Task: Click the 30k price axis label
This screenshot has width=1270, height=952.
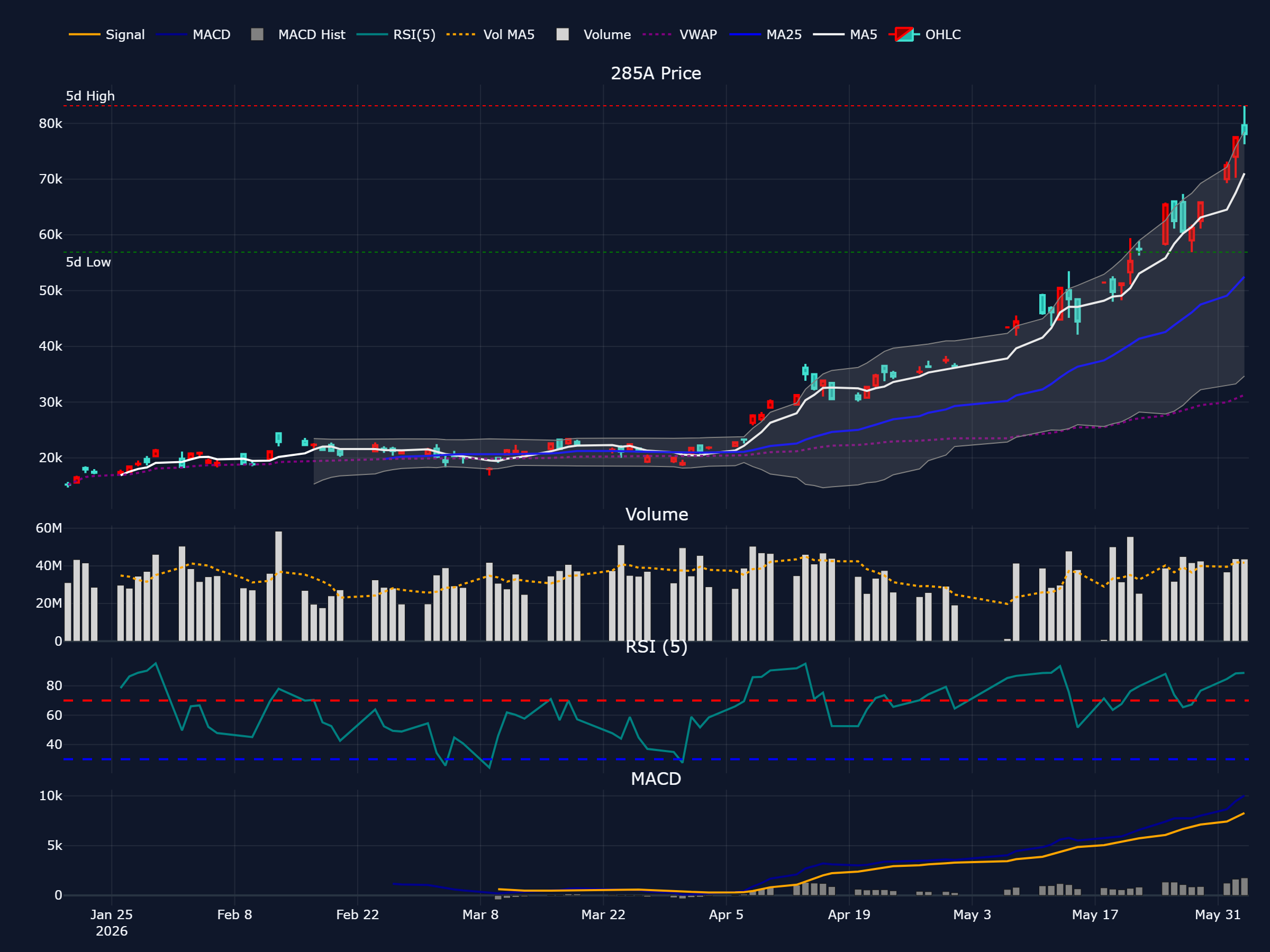Action: tap(50, 402)
